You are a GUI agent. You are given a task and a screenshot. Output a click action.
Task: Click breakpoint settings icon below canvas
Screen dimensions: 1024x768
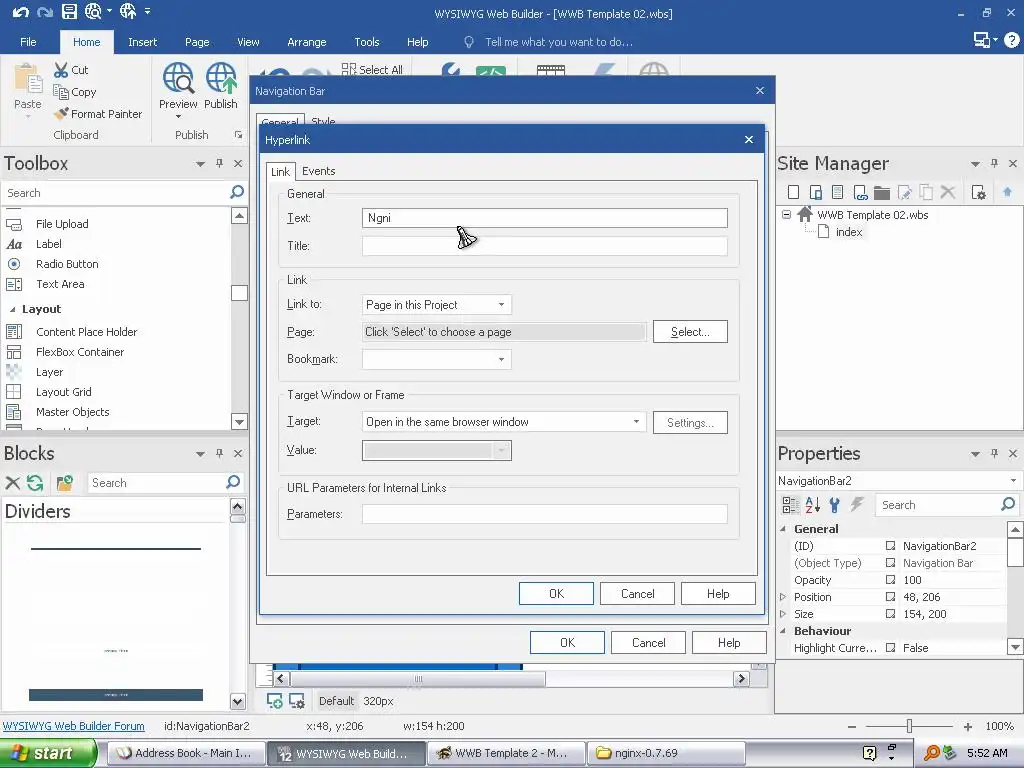tap(297, 701)
